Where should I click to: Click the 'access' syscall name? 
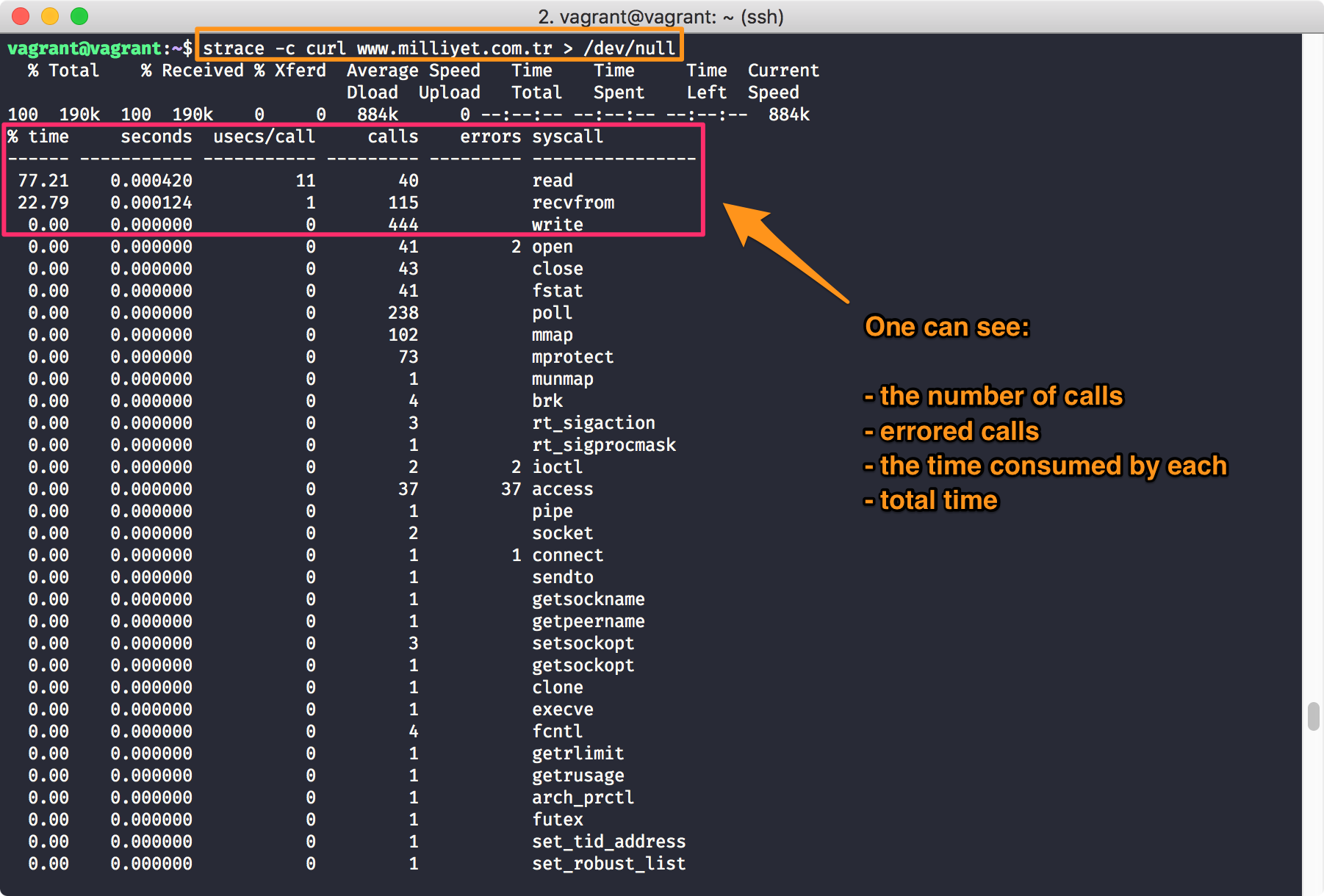pos(563,489)
